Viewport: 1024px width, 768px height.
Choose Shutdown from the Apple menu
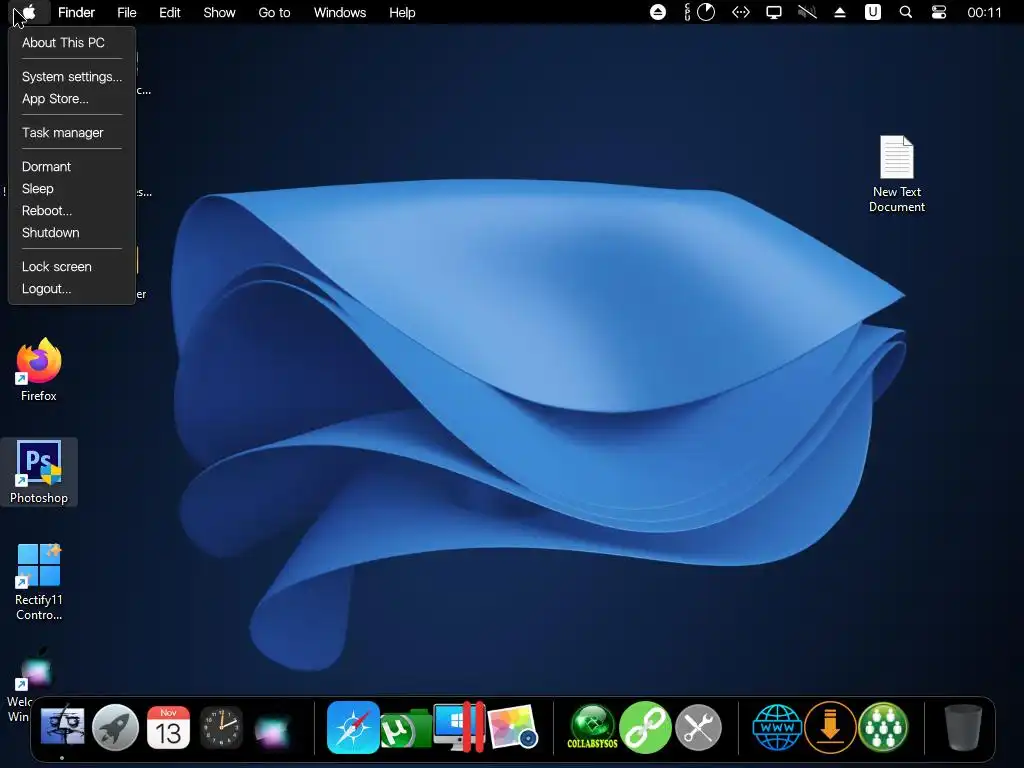click(50, 232)
